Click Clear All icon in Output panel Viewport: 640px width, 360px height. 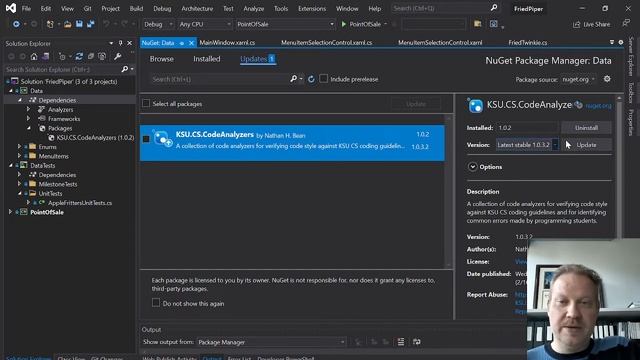[401, 342]
